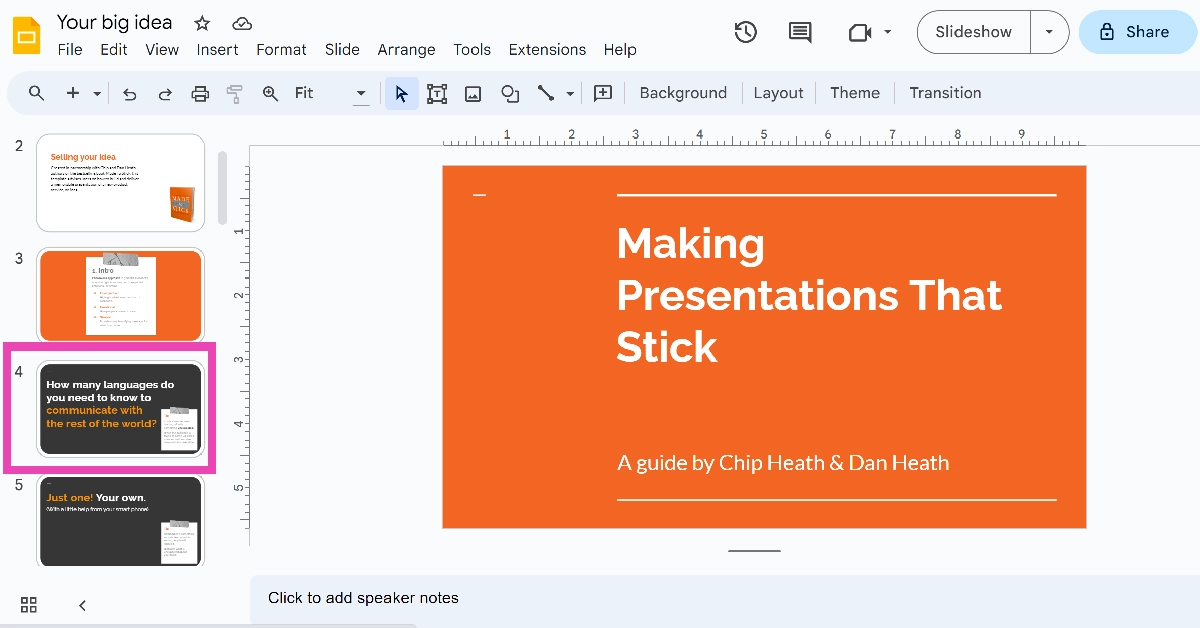
Task: Expand the Slideshow options arrow
Action: coord(1049,32)
